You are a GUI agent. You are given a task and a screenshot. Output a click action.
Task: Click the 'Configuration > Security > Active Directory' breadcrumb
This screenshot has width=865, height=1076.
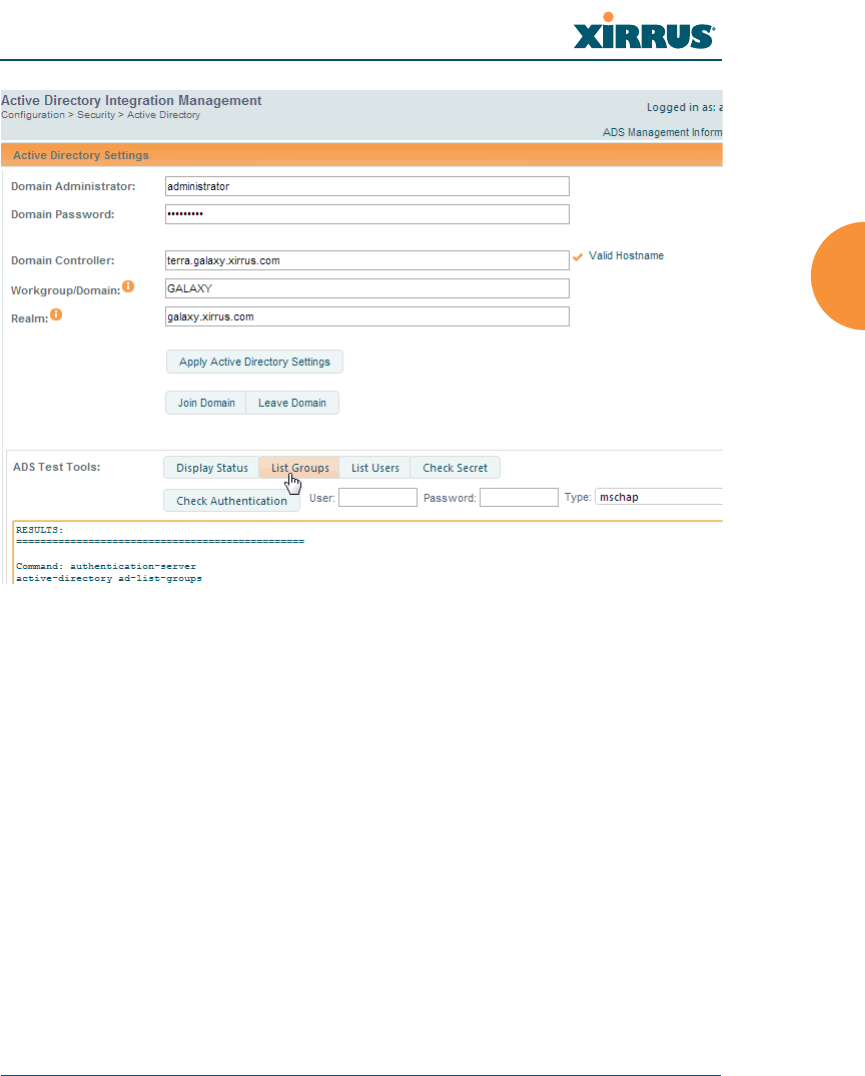coord(101,115)
